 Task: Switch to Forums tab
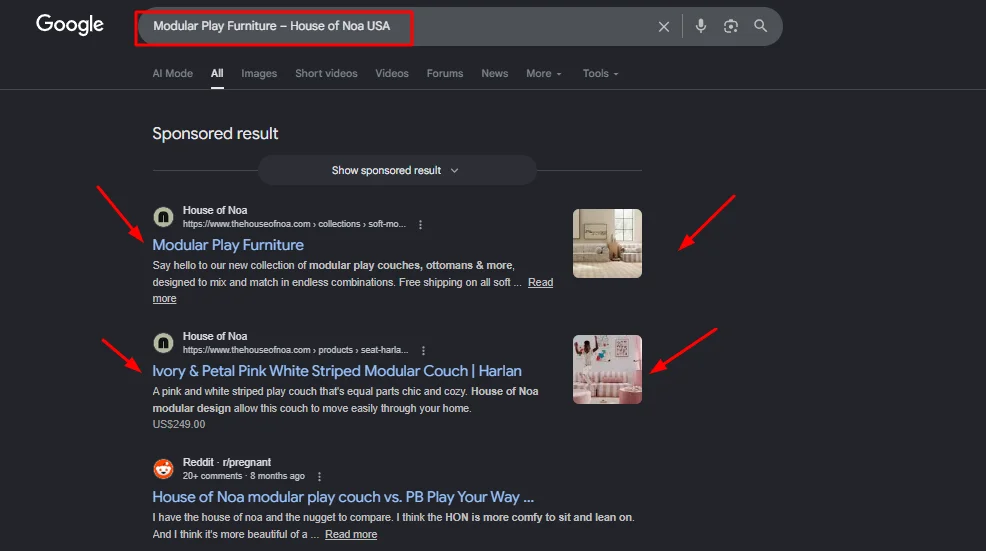tap(445, 74)
